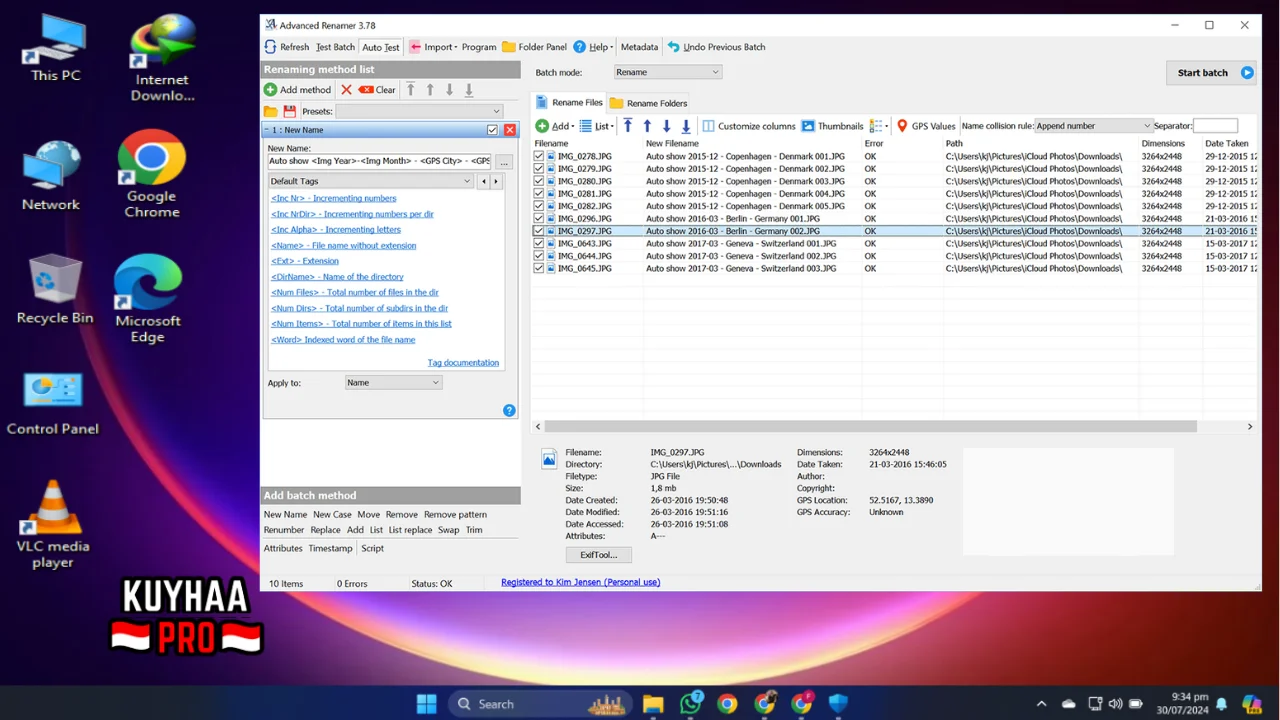Uncheck the IMG_0645.JPG checkbox
Viewport: 1280px width, 720px height.
pyautogui.click(x=539, y=268)
